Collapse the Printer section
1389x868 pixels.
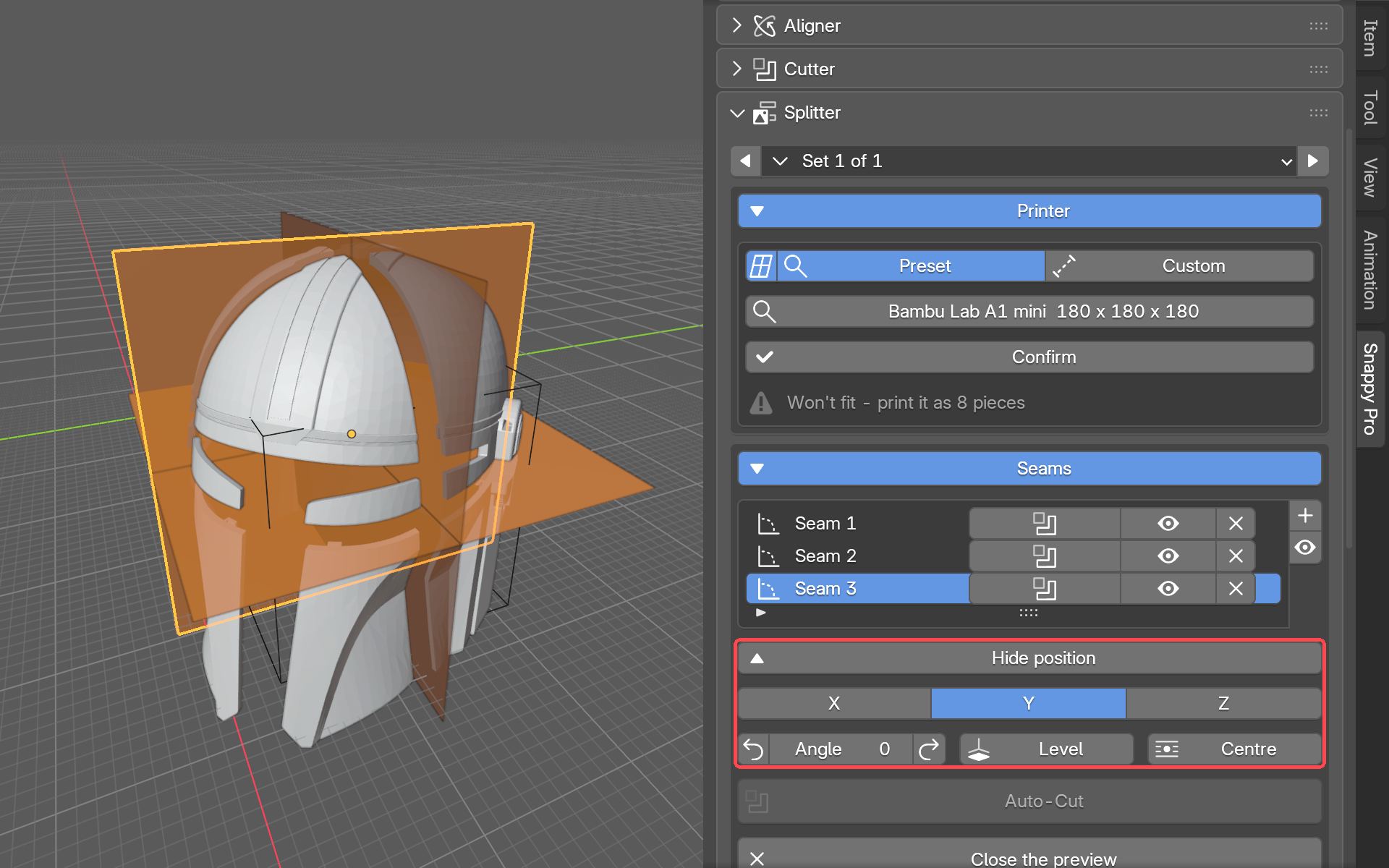[1029, 211]
